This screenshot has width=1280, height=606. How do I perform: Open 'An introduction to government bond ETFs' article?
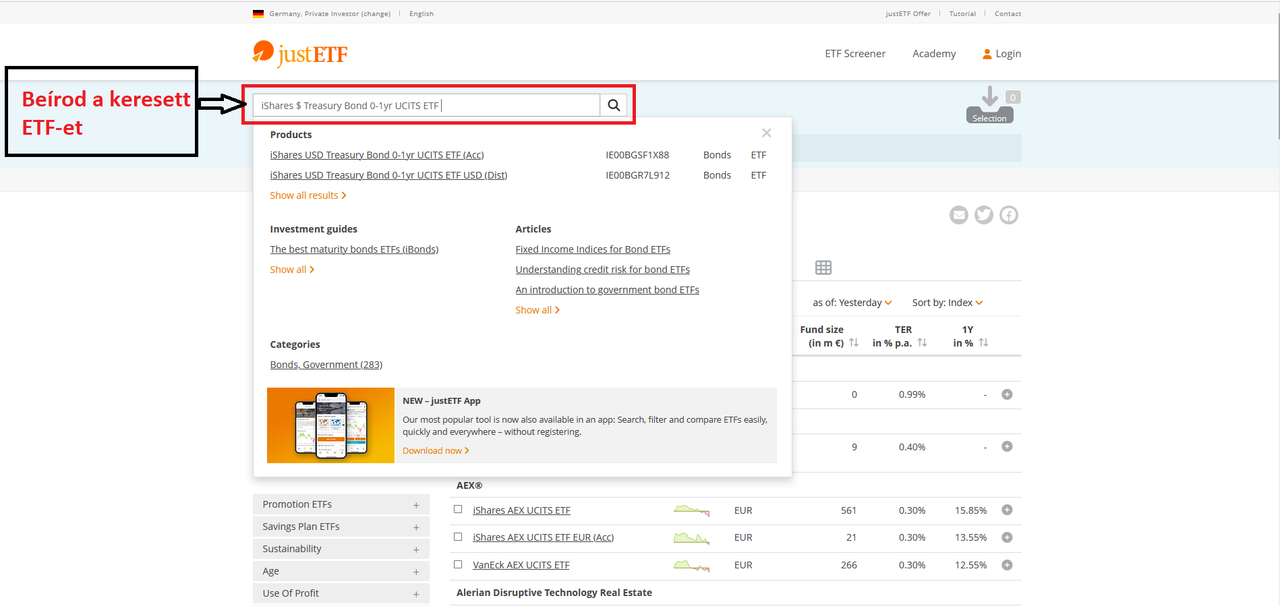tap(607, 289)
